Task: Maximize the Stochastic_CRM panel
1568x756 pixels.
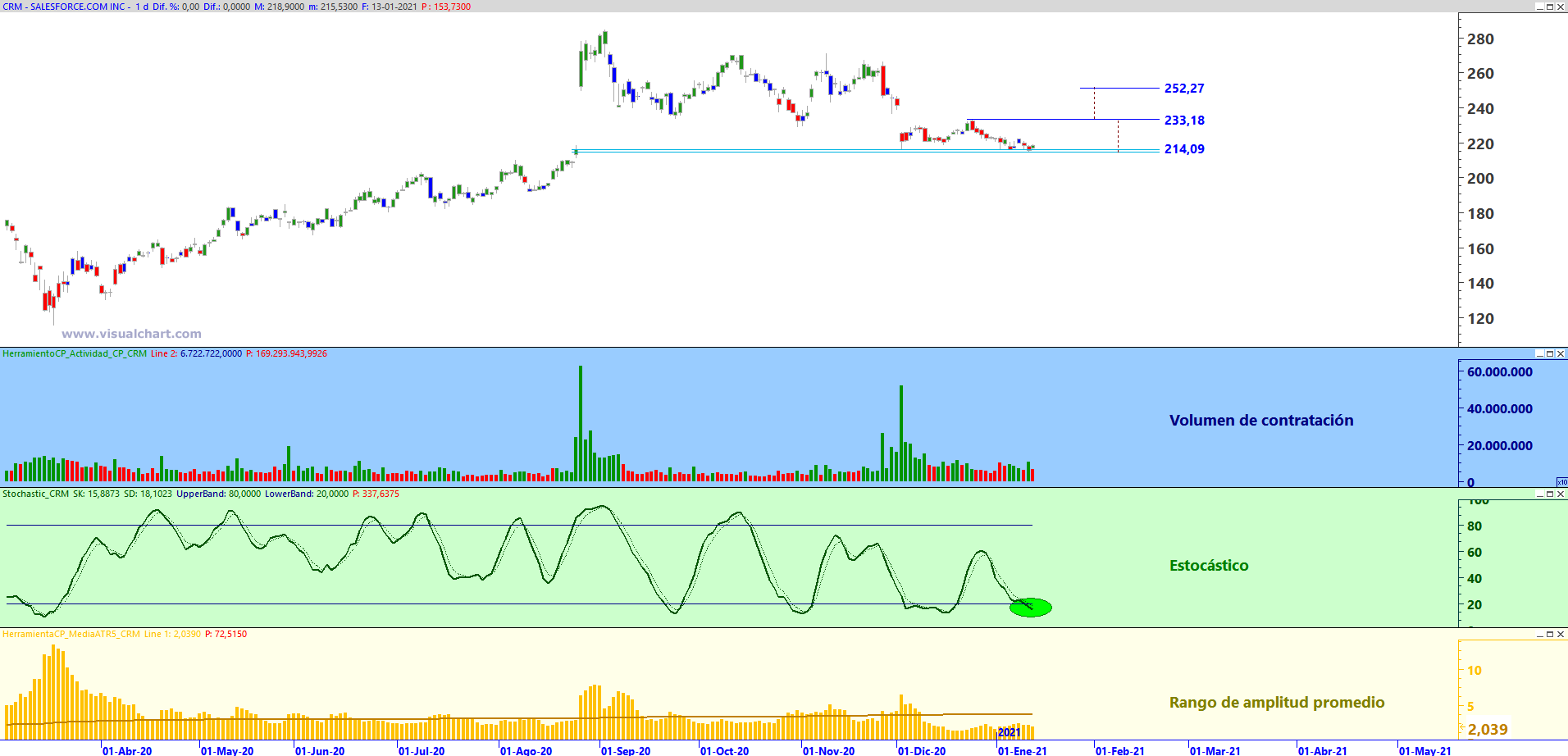Action: coord(1550,494)
